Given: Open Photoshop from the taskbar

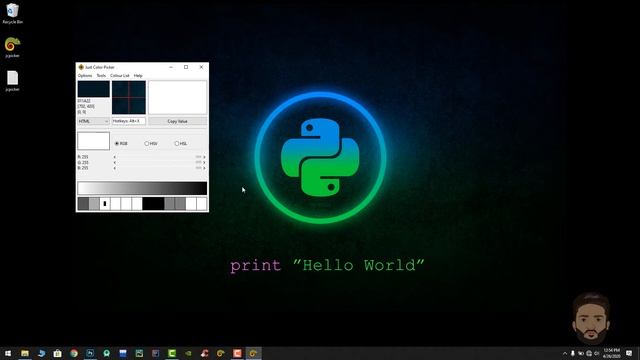Looking at the screenshot, I should (x=90, y=353).
